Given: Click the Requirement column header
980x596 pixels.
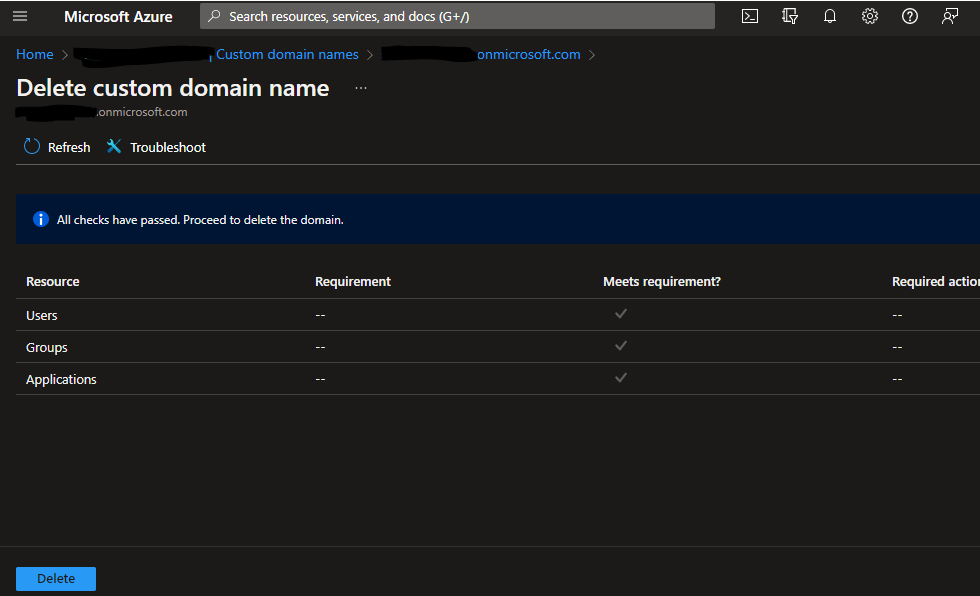Looking at the screenshot, I should [352, 282].
